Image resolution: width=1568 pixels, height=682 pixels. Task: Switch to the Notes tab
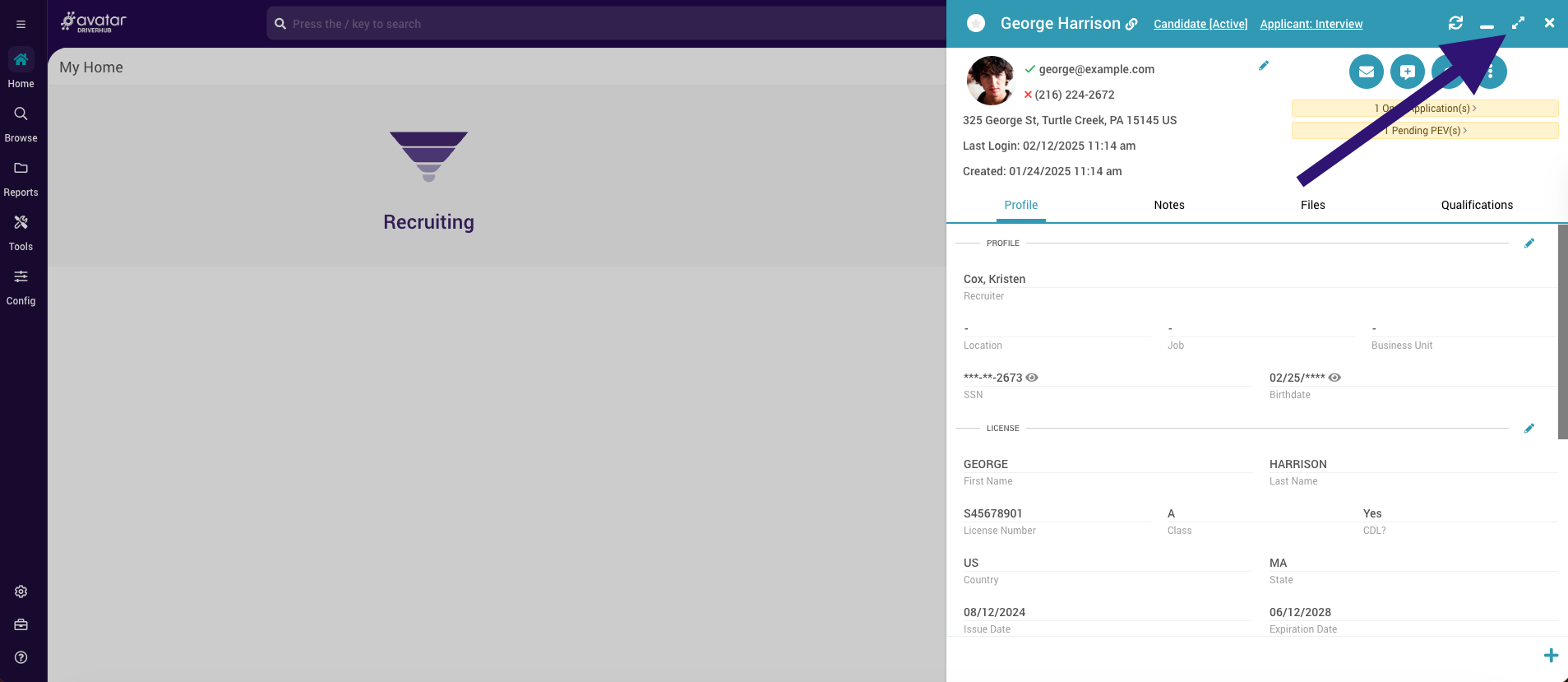coord(1168,205)
